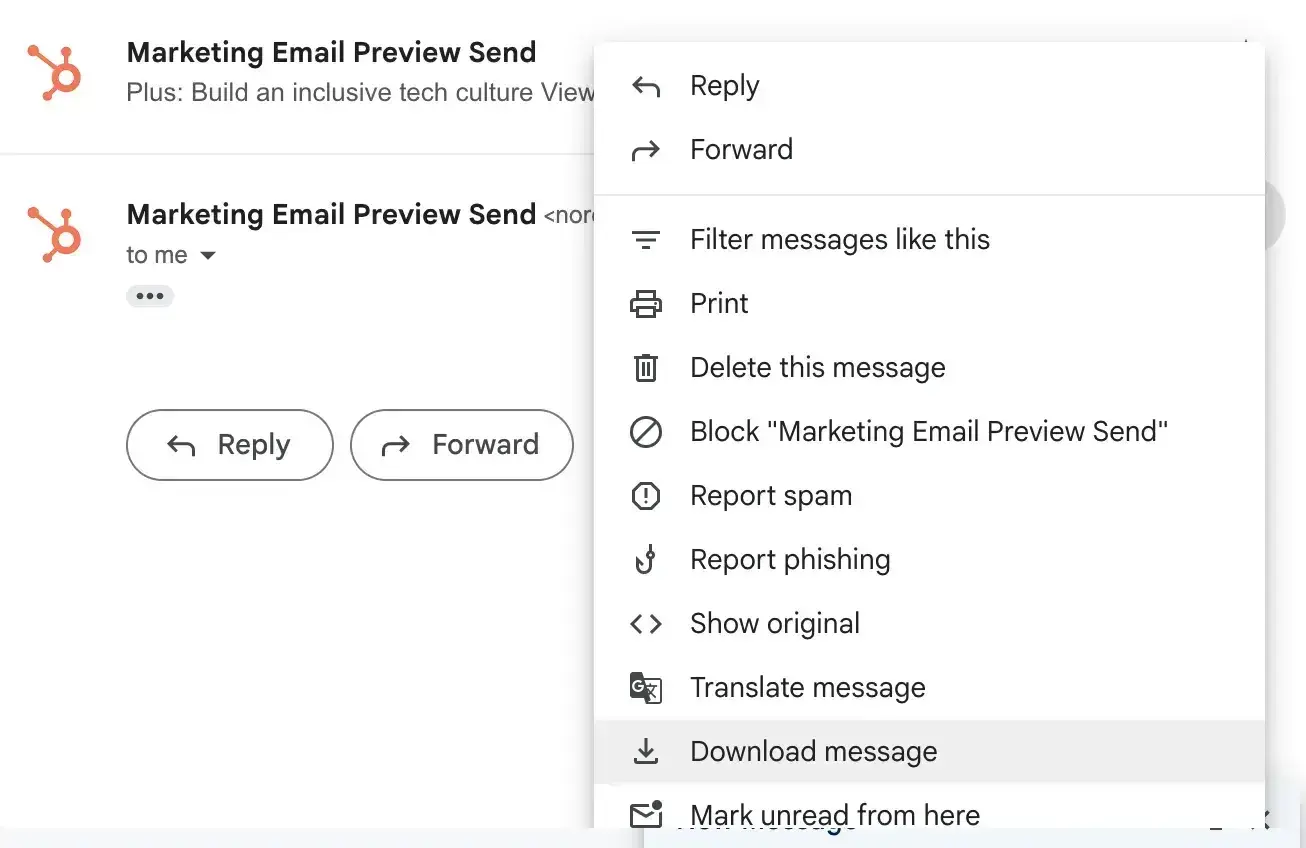Viewport: 1306px width, 848px height.
Task: Expand the 'to me' recipient details
Action: point(172,255)
